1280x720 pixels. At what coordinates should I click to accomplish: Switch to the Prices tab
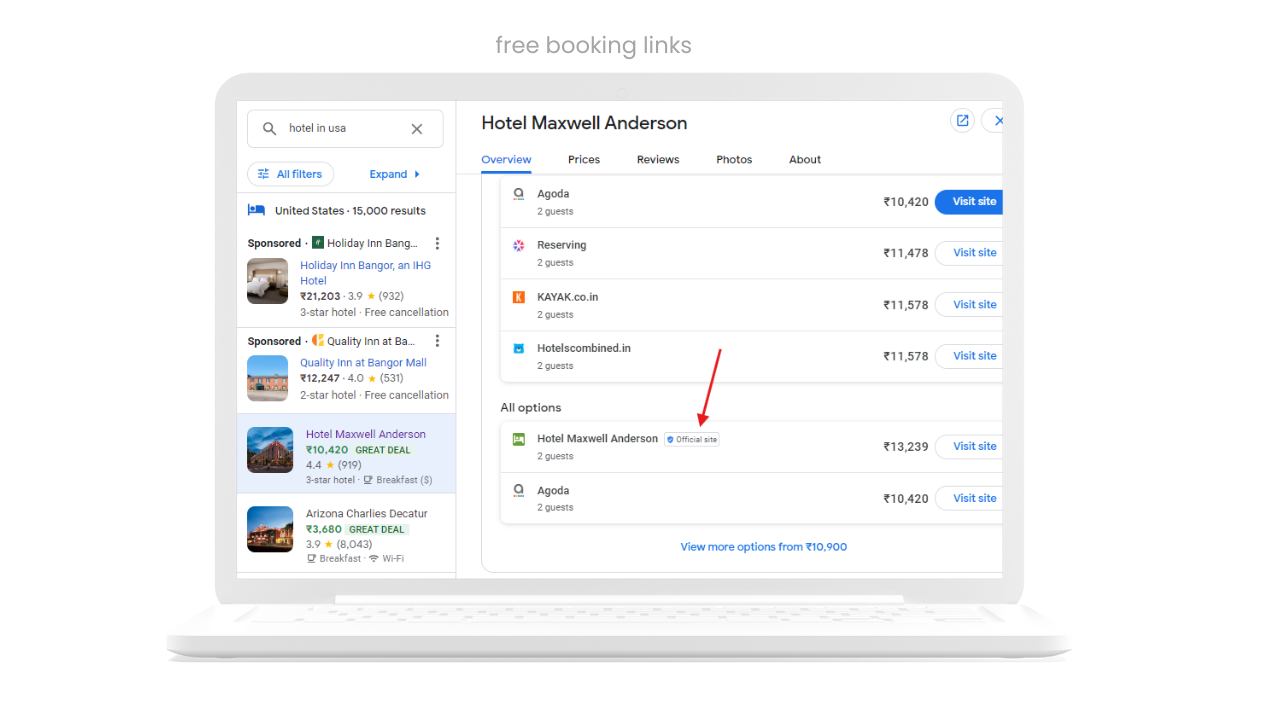tap(583, 159)
